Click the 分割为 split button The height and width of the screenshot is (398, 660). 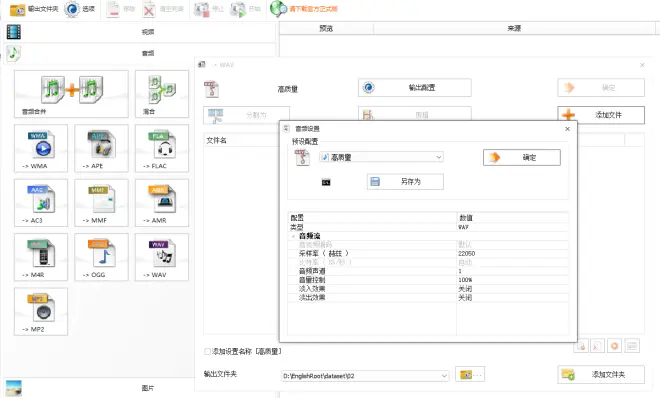click(x=247, y=115)
